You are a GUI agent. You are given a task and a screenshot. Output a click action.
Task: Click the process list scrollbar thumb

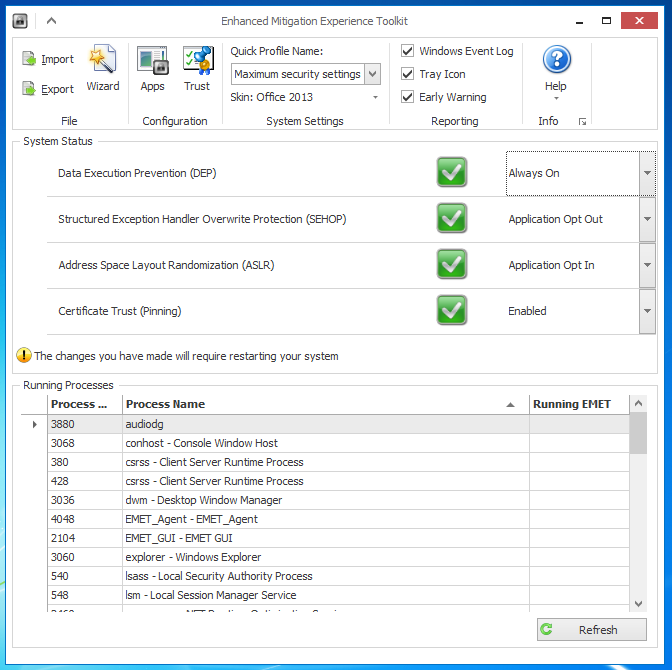638,433
